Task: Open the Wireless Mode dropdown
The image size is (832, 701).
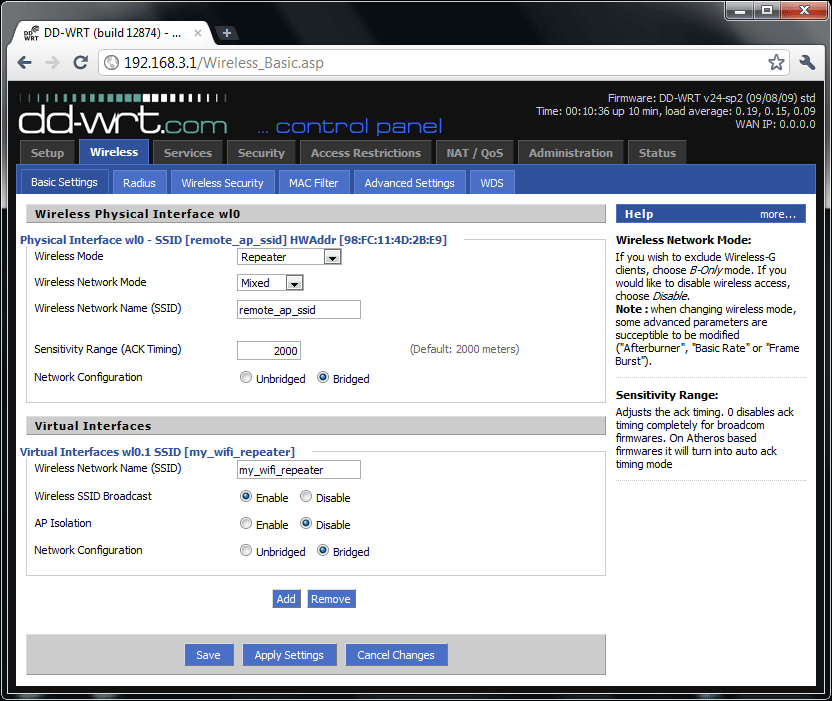Action: click(x=290, y=257)
